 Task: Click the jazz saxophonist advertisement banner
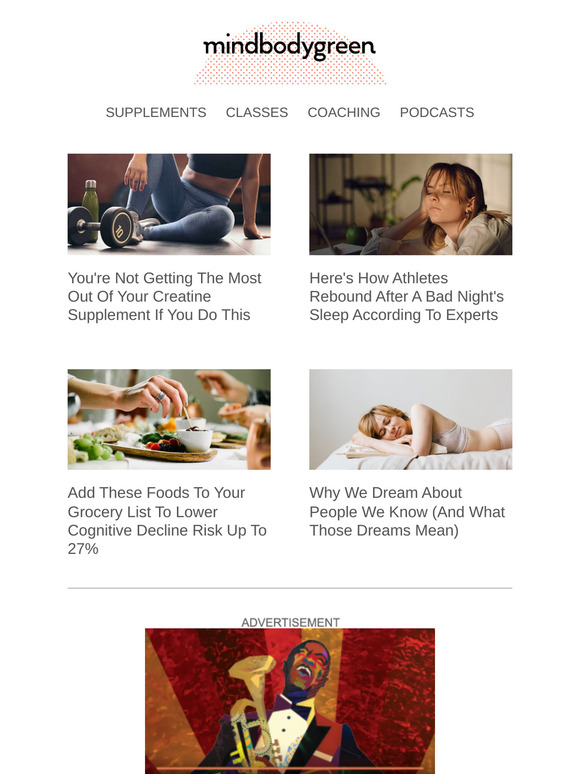(290, 701)
